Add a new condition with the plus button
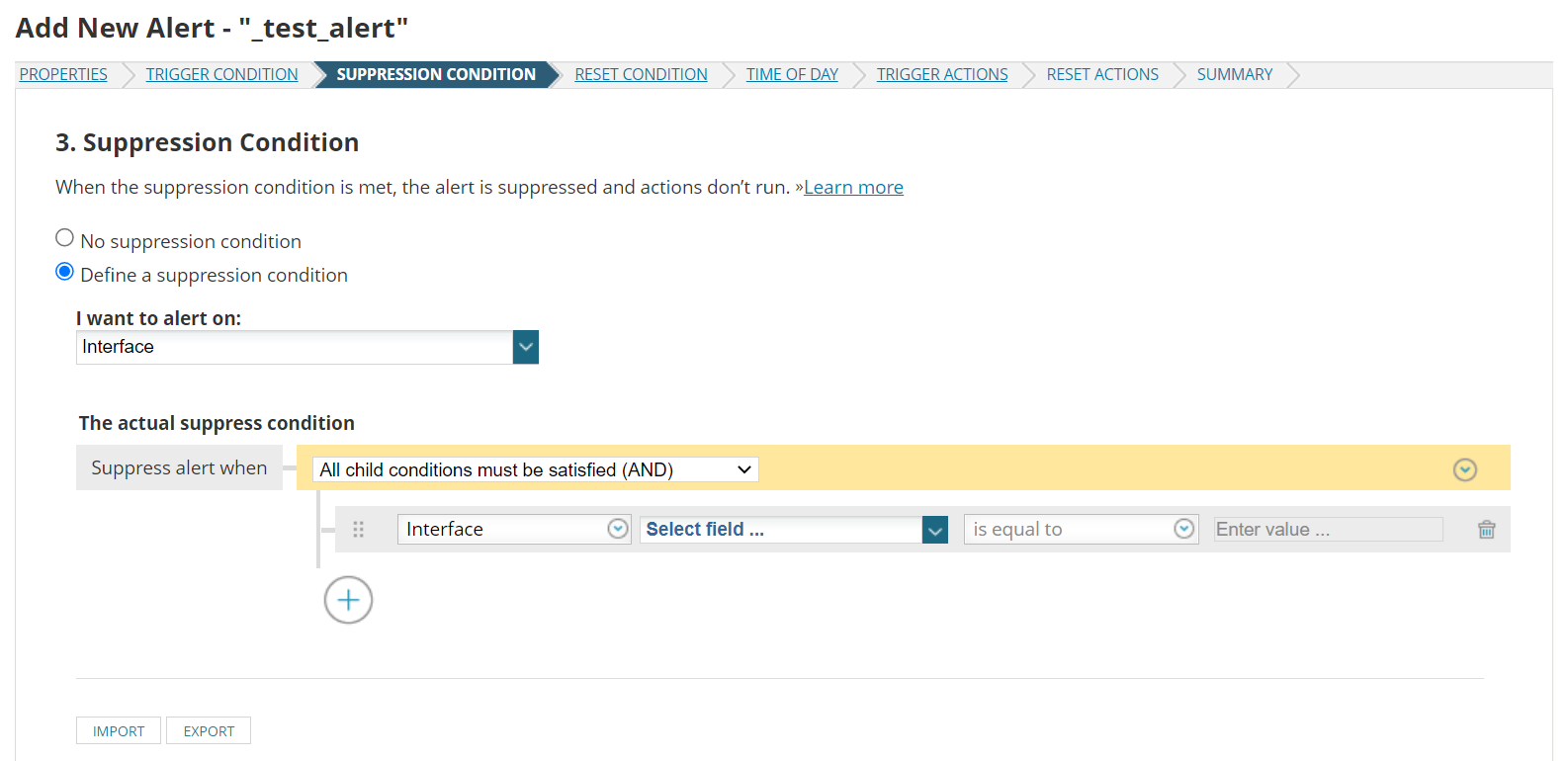Viewport: 1568px width, 761px height. [348, 600]
